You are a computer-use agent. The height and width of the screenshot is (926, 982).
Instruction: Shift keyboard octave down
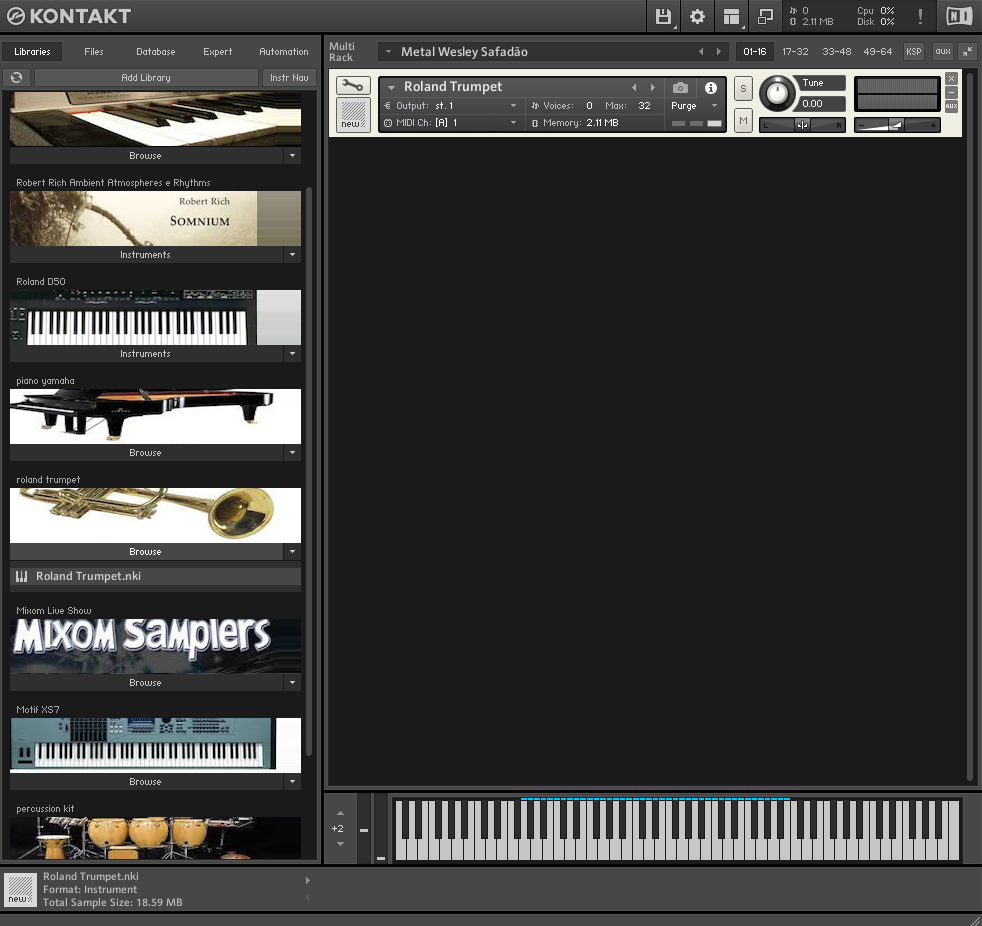340,844
